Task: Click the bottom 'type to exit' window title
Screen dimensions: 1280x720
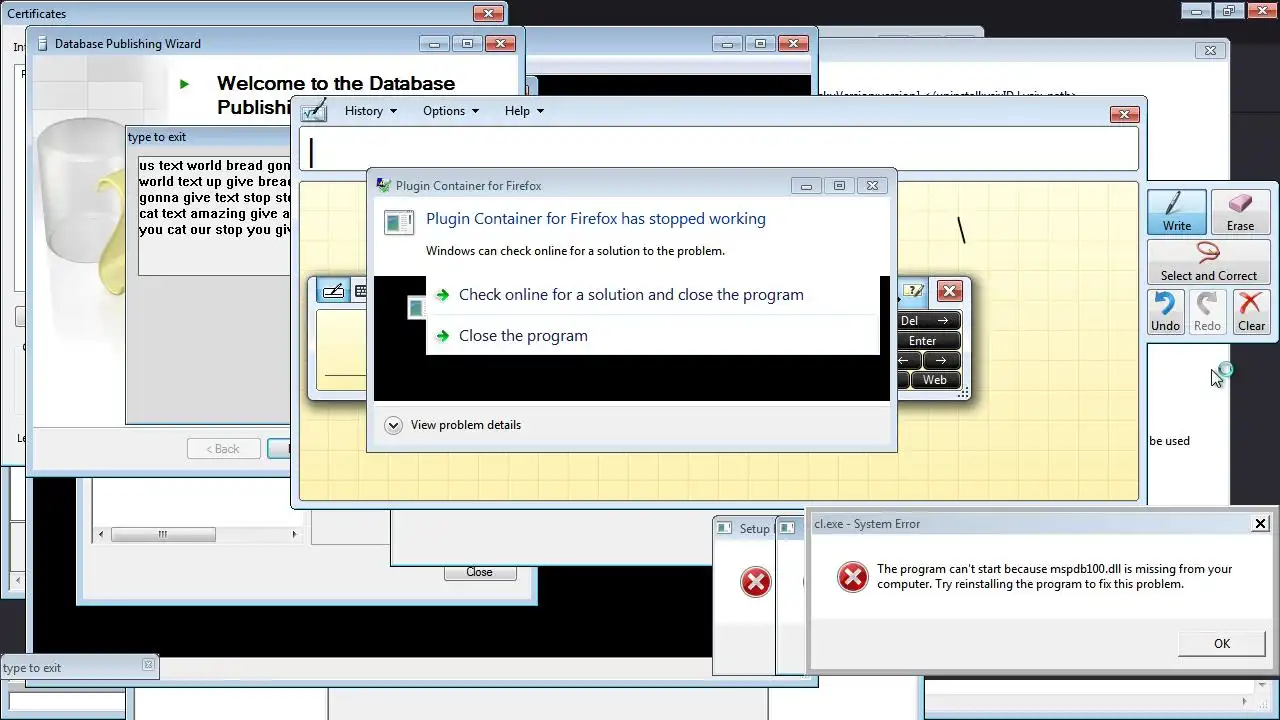Action: [32, 668]
